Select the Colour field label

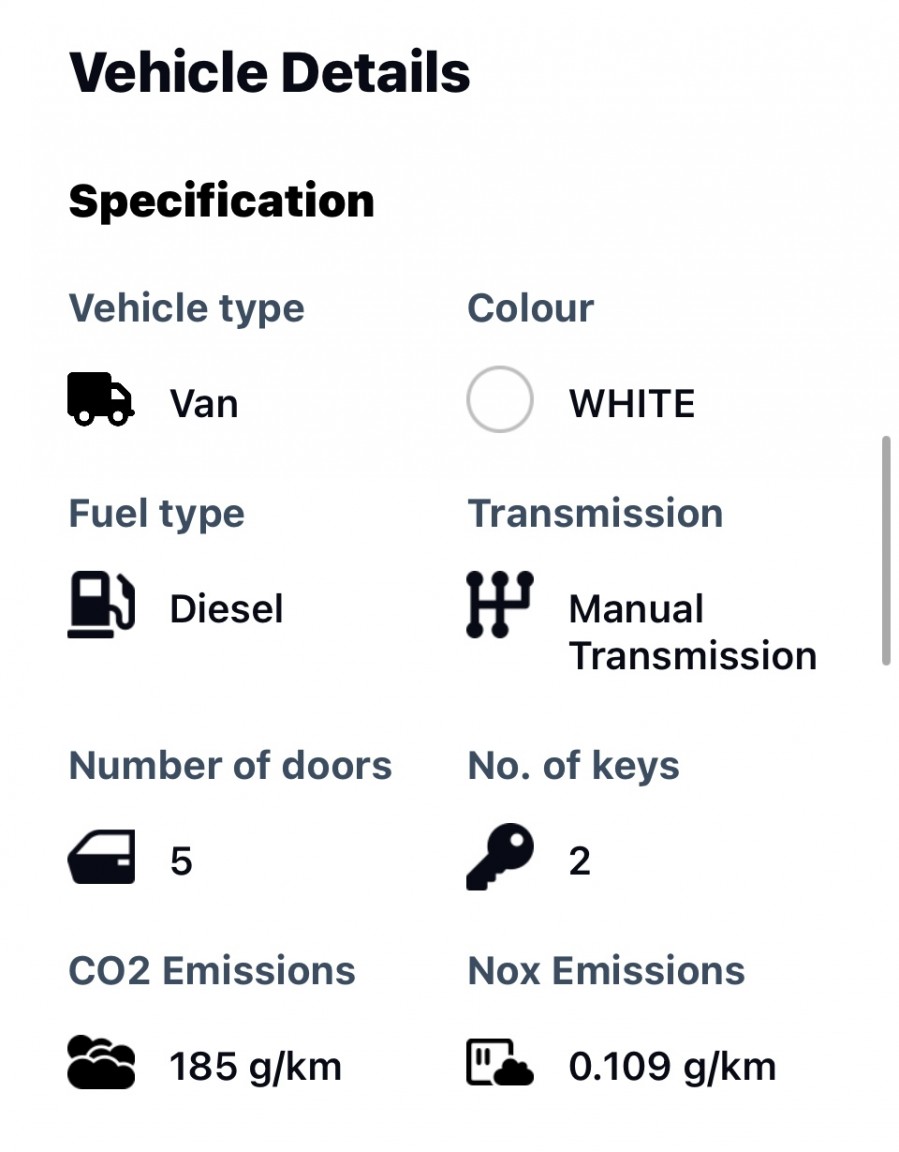point(530,308)
